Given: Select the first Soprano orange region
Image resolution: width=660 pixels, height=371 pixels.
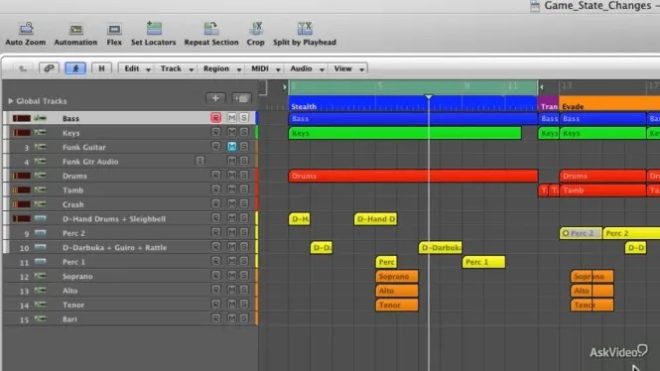Looking at the screenshot, I should [397, 276].
